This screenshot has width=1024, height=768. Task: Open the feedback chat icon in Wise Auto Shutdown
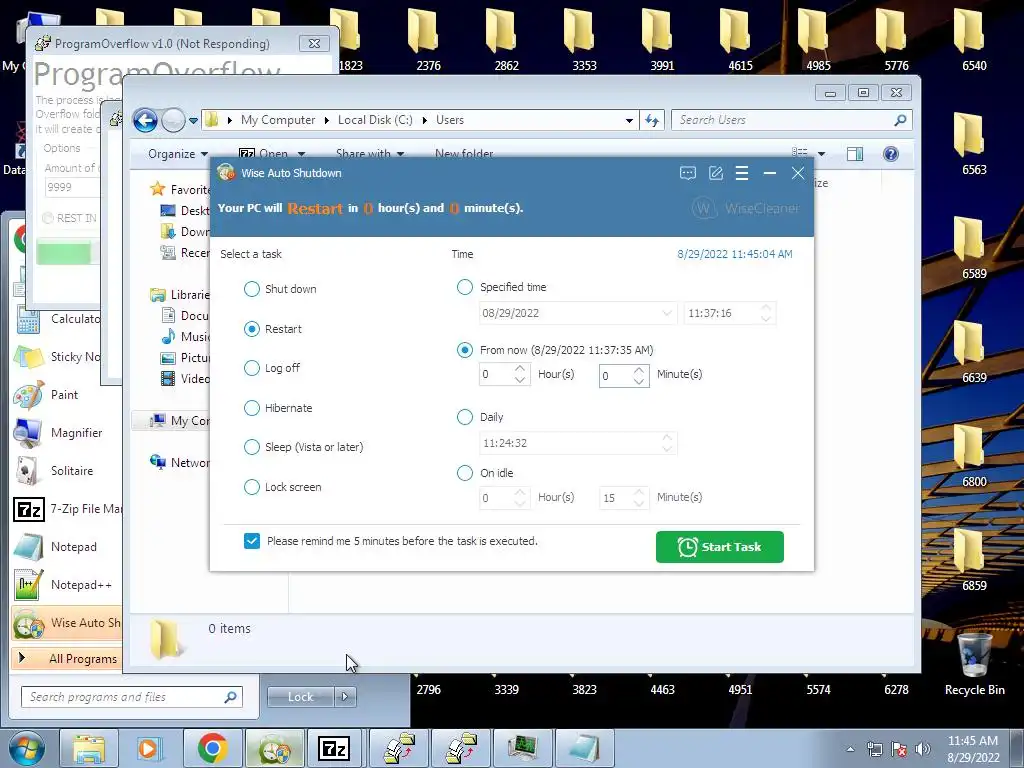688,173
